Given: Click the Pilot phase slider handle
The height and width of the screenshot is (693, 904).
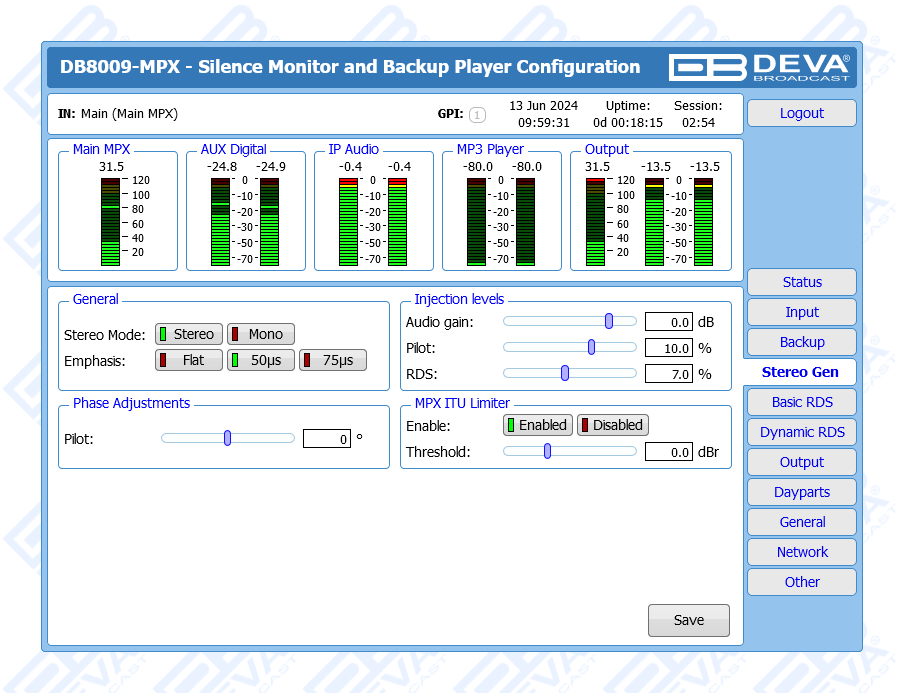Looking at the screenshot, I should [x=228, y=437].
